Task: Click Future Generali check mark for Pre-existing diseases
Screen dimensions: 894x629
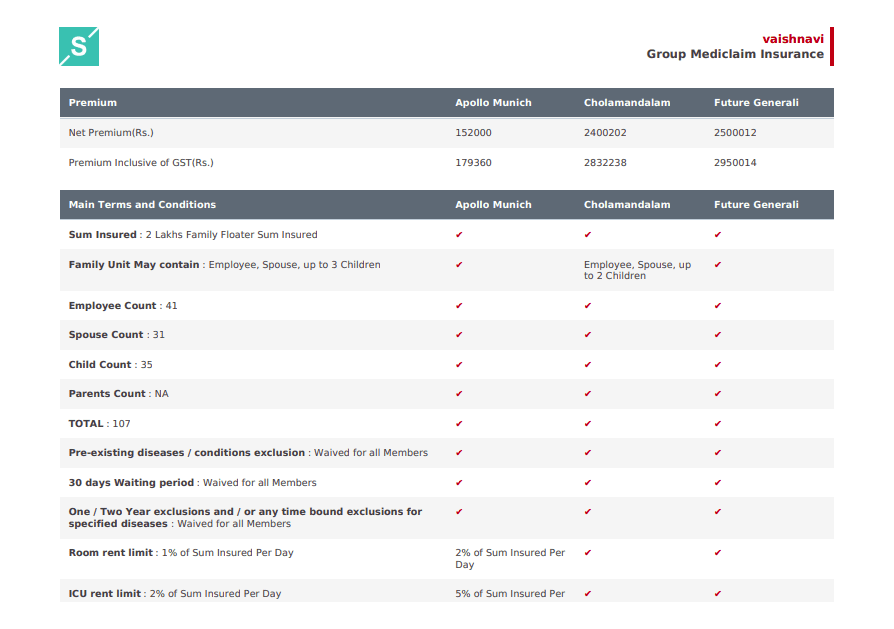Action: 718,453
